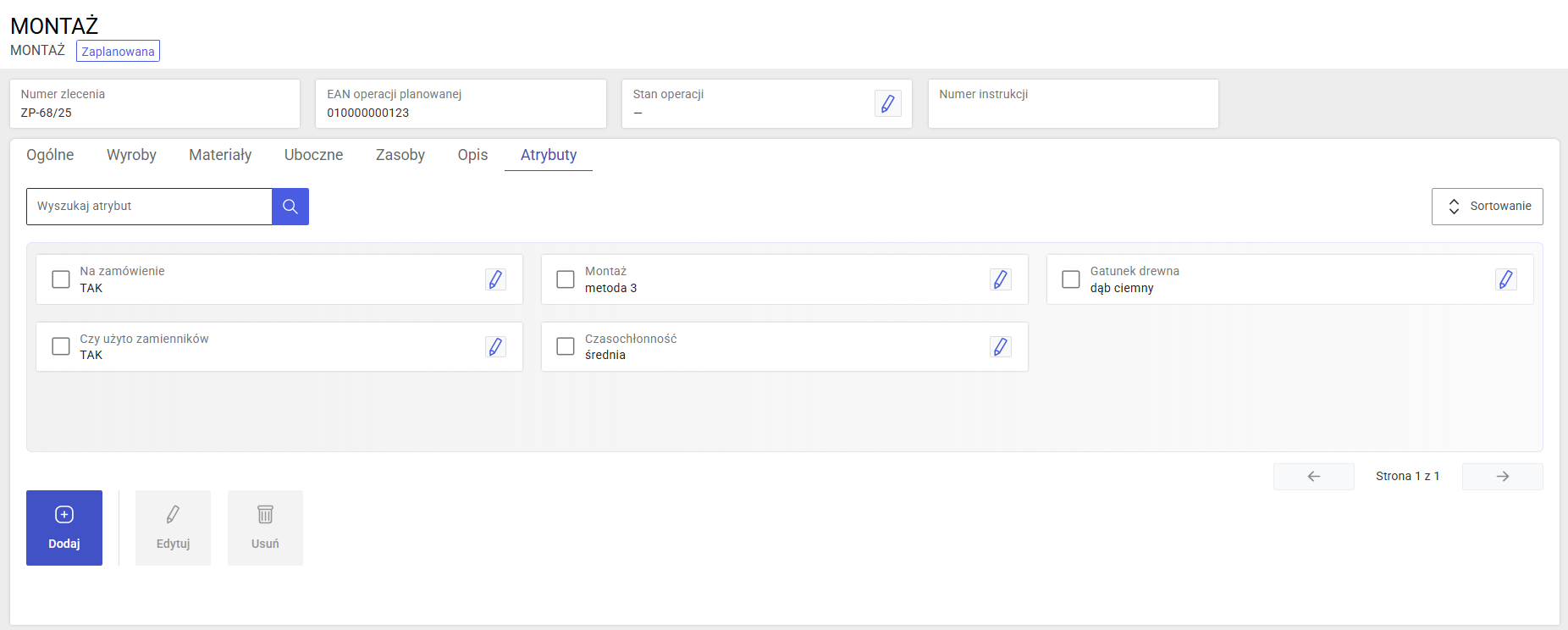Open edit for Gatunek drewna attribute
1568x630 pixels.
click(x=1505, y=279)
